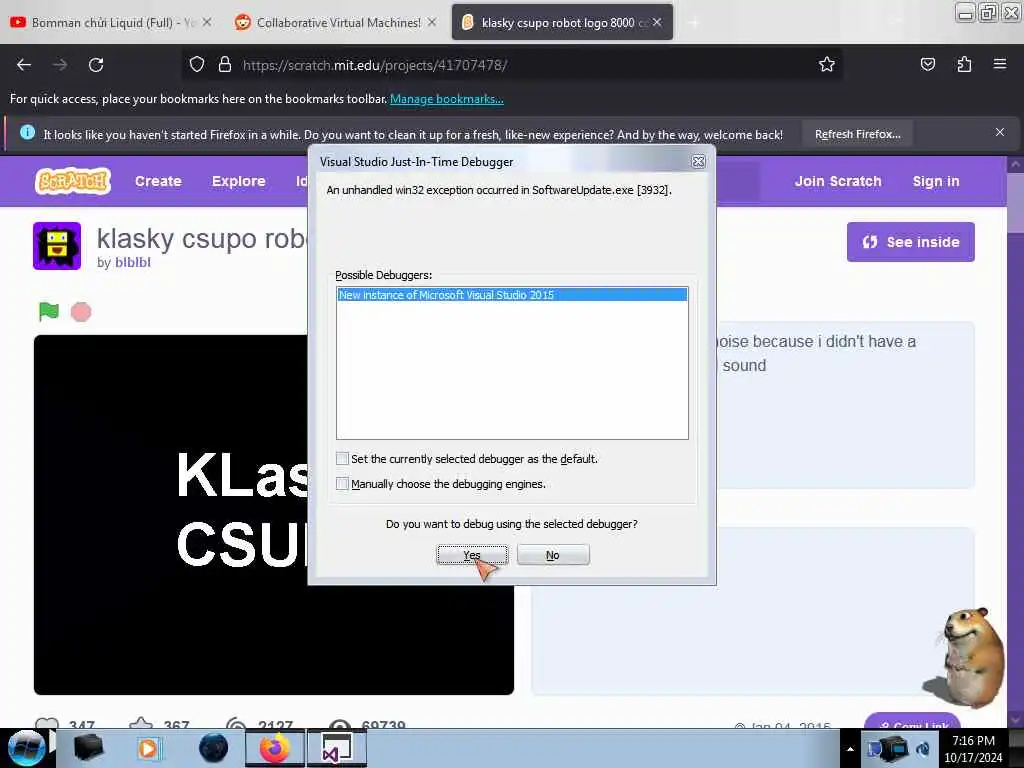Bookmark this page with the star icon

click(x=827, y=64)
